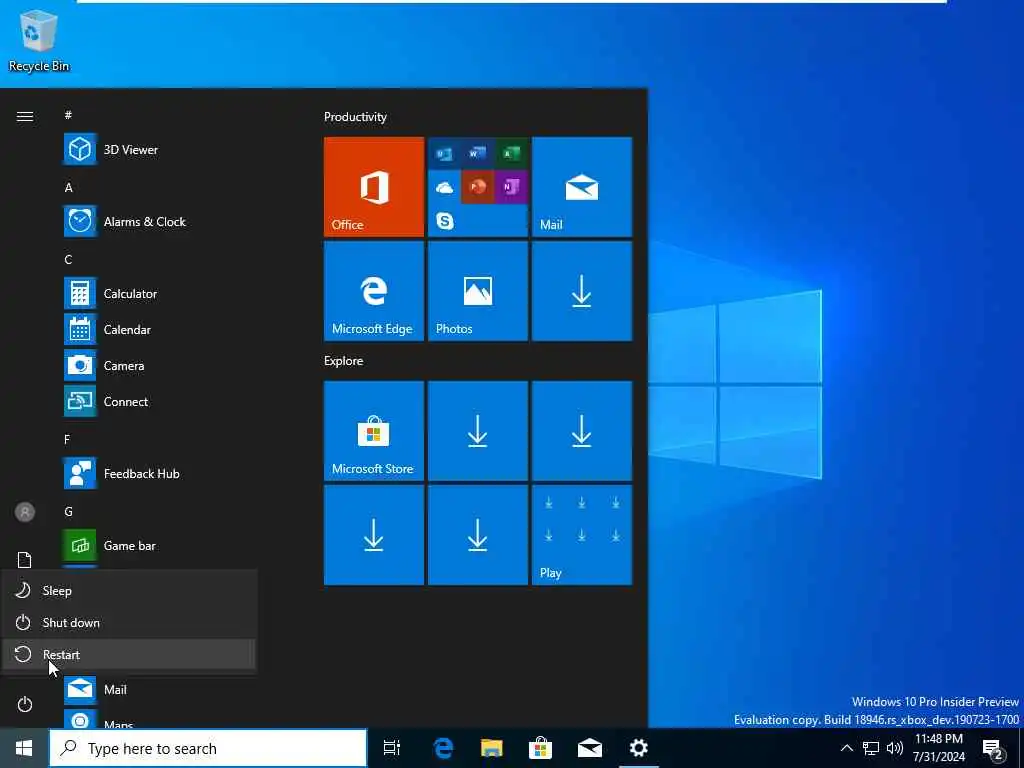Open Edge from the taskbar
Screen dimensions: 1024x768
click(443, 748)
